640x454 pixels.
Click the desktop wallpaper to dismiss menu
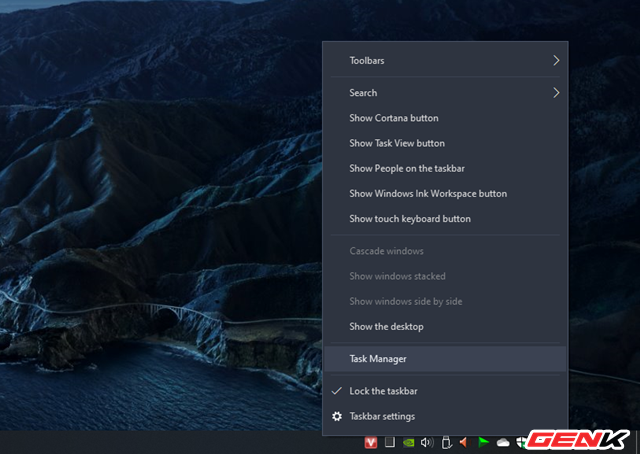[150, 200]
